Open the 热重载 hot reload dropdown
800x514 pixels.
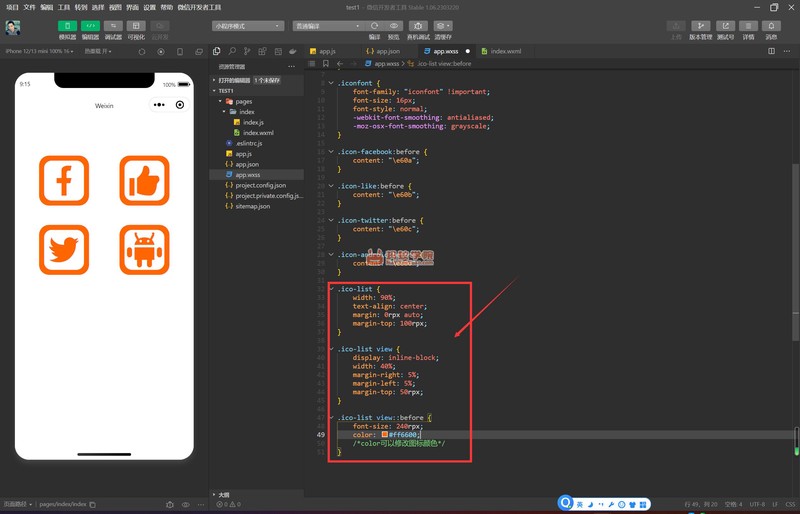coord(97,52)
